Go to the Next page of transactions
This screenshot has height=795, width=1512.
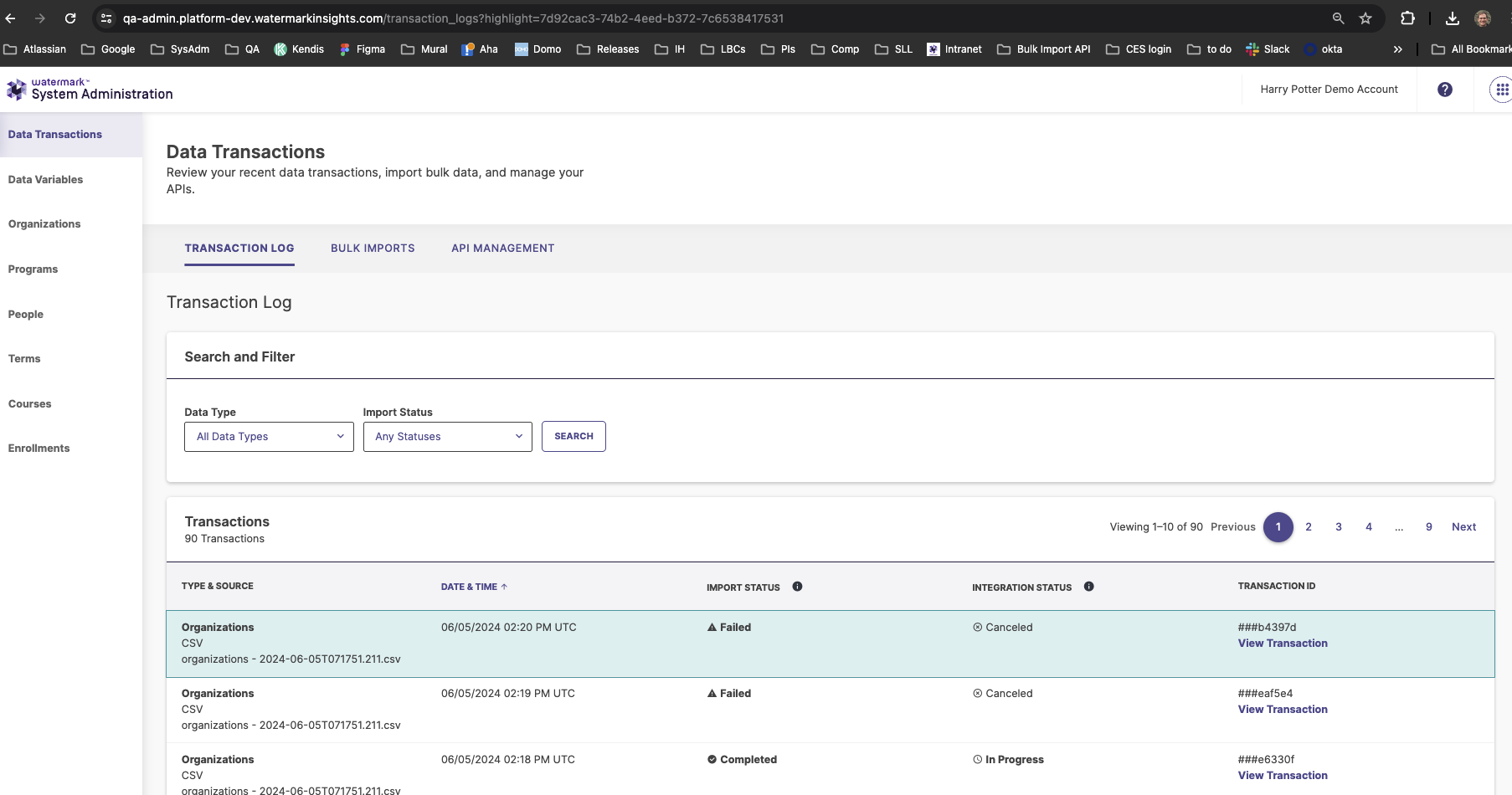point(1463,527)
